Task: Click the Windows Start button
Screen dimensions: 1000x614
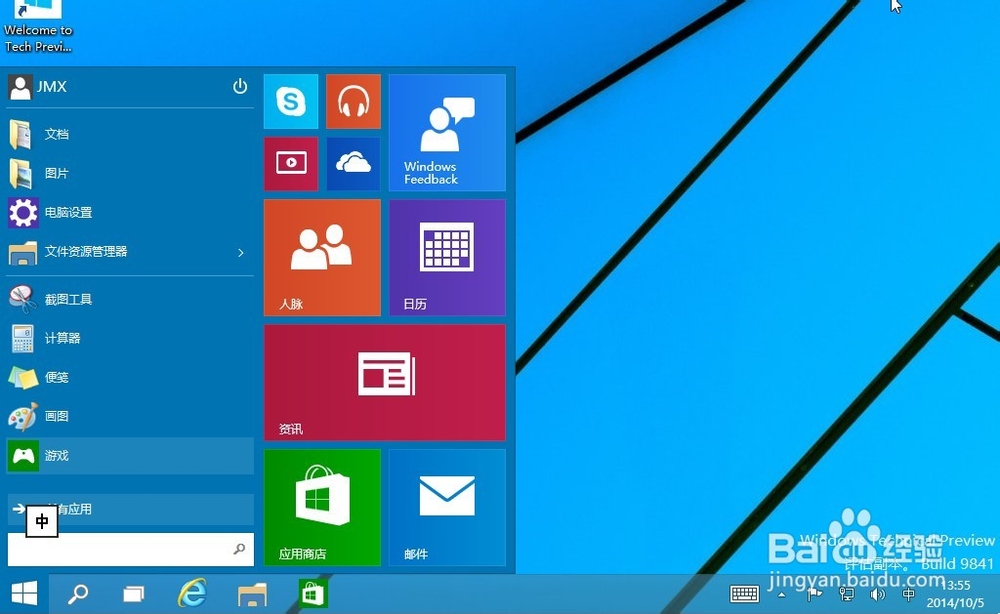Action: coord(24,594)
